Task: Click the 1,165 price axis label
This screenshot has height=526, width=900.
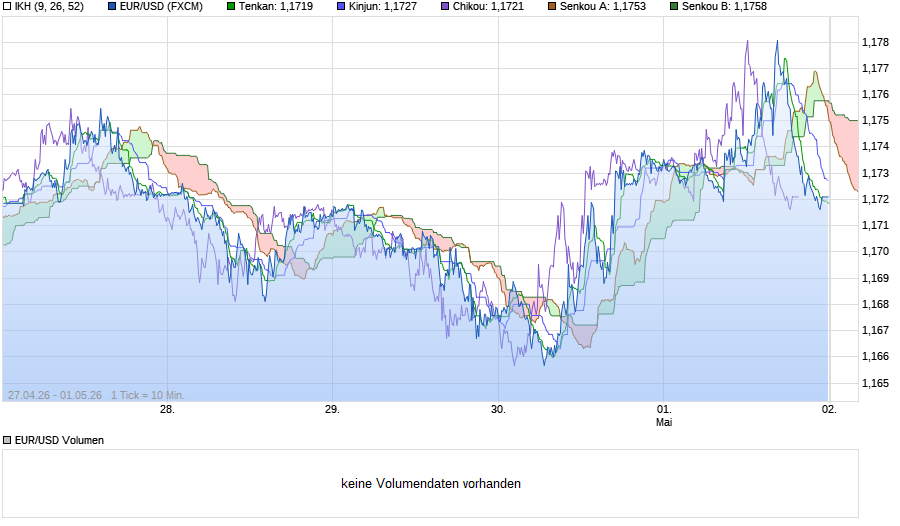Action: point(875,382)
